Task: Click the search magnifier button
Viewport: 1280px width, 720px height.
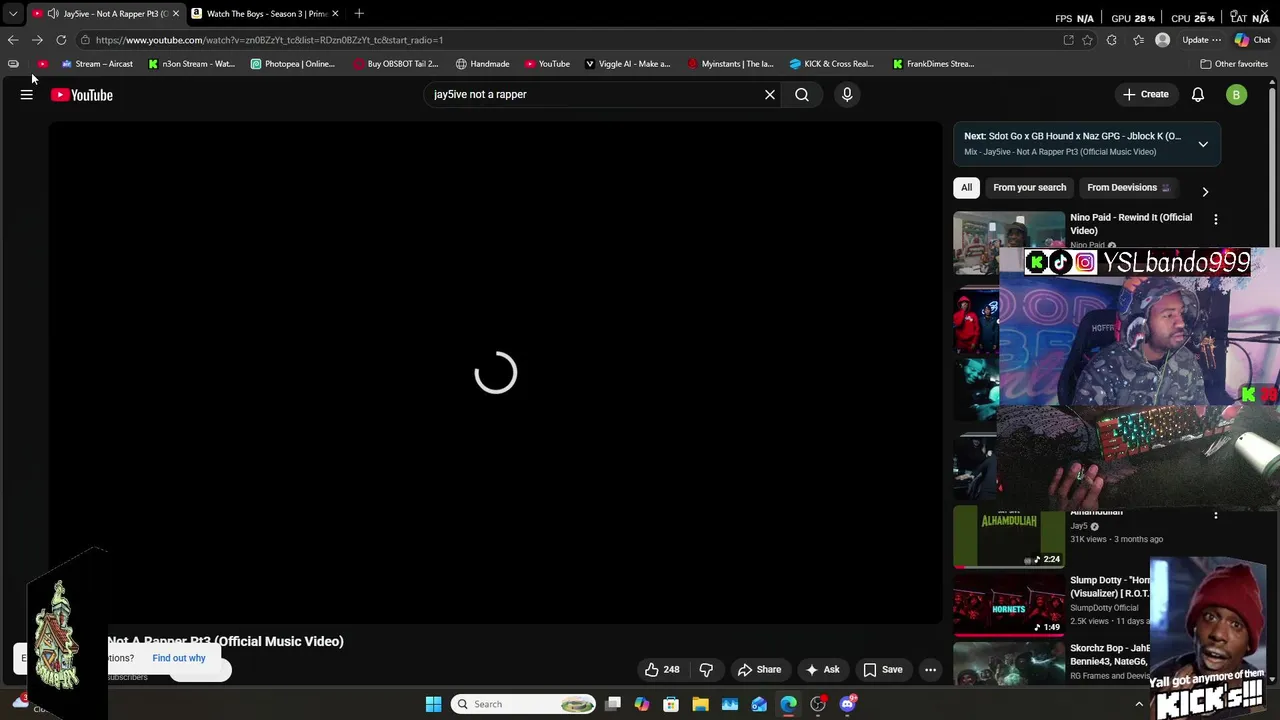Action: pyautogui.click(x=802, y=94)
